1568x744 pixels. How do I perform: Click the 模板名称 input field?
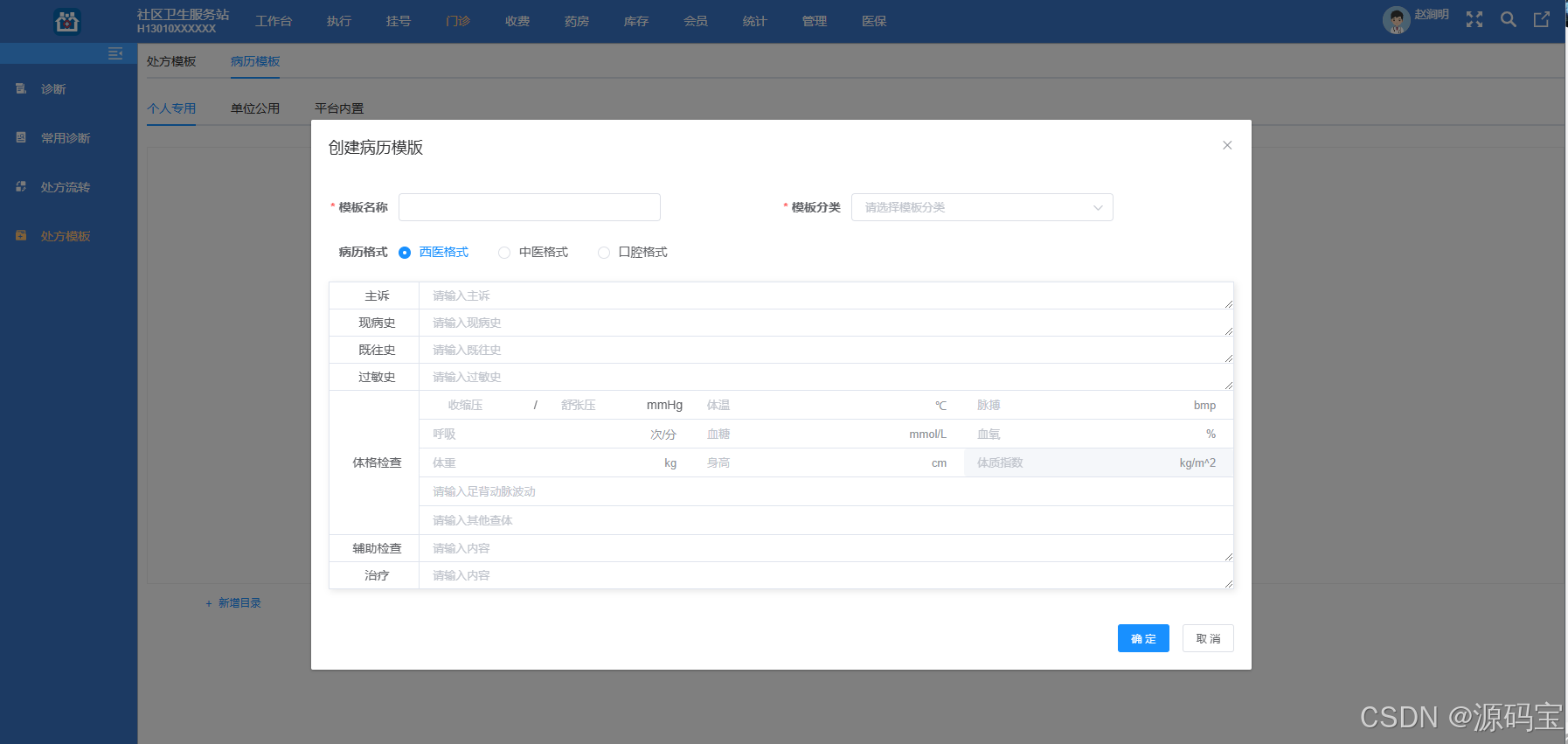[x=530, y=207]
